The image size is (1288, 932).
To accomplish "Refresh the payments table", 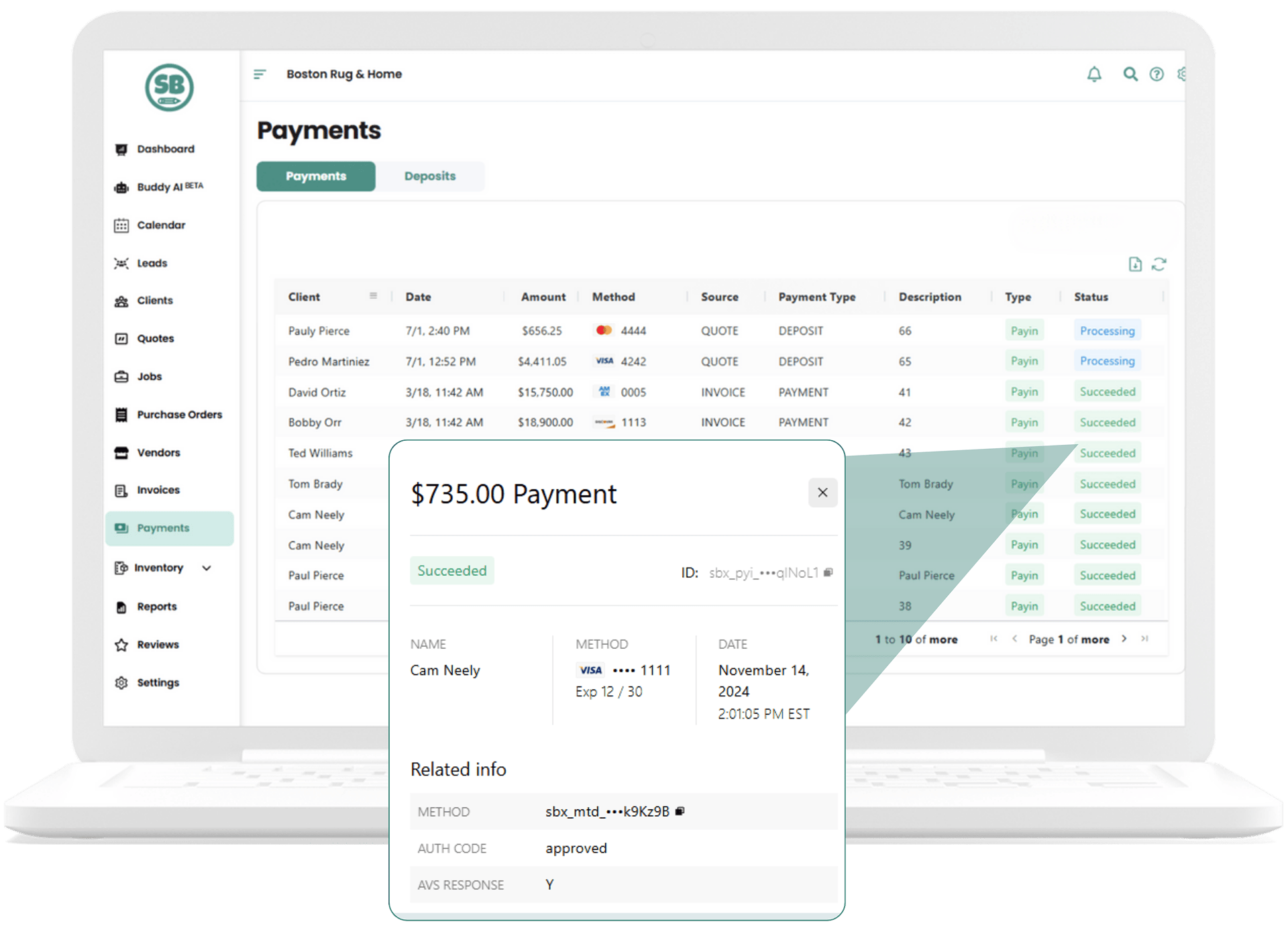I will coord(1159,264).
